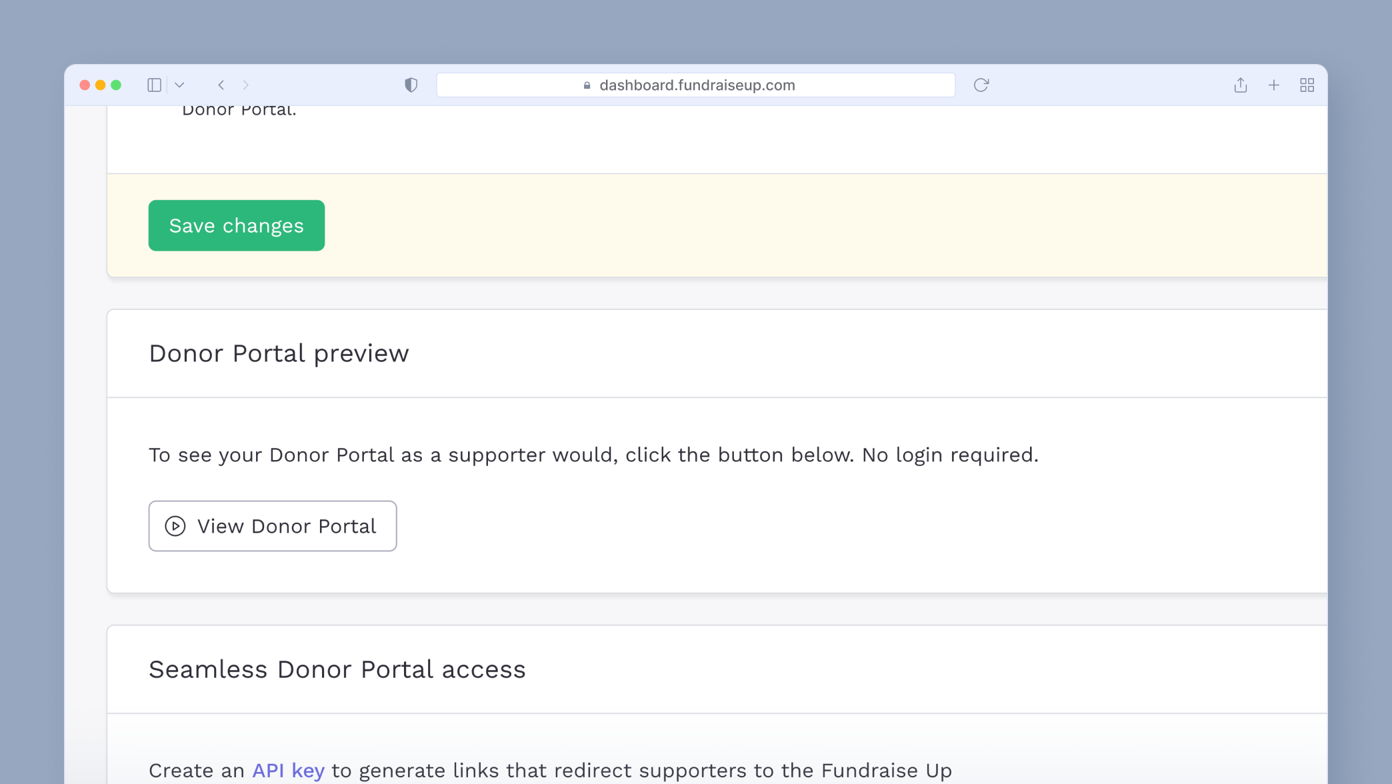Click the padlock icon in the address bar
The image size is (1392, 784).
pos(586,85)
